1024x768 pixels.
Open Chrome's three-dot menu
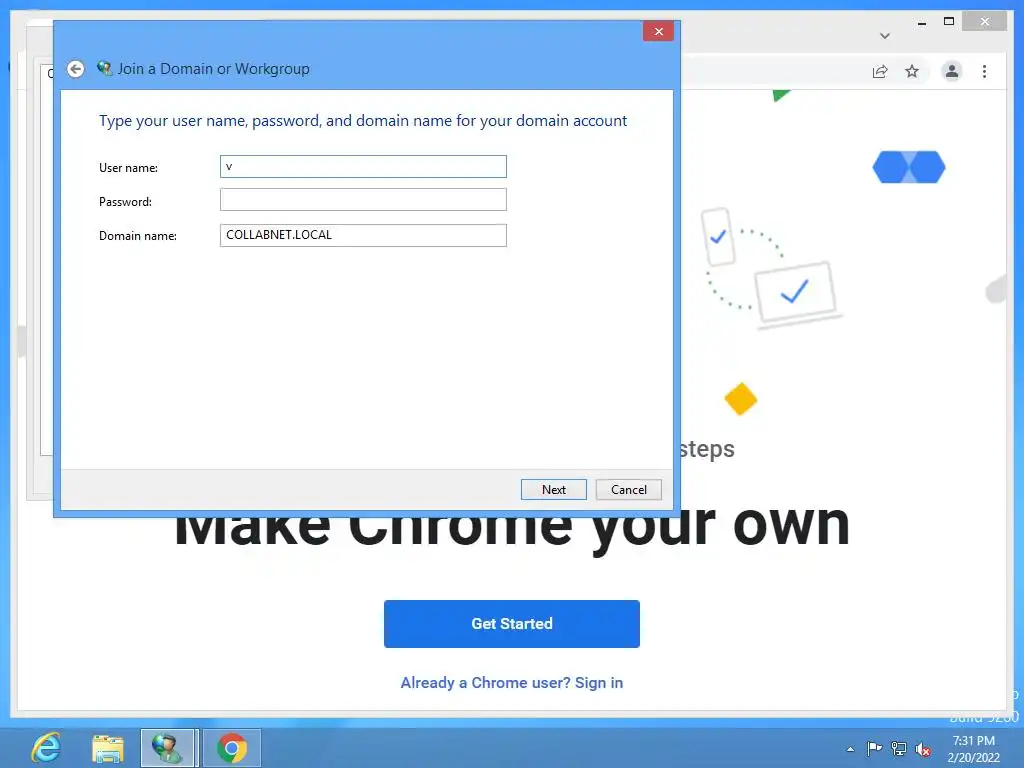(x=984, y=71)
